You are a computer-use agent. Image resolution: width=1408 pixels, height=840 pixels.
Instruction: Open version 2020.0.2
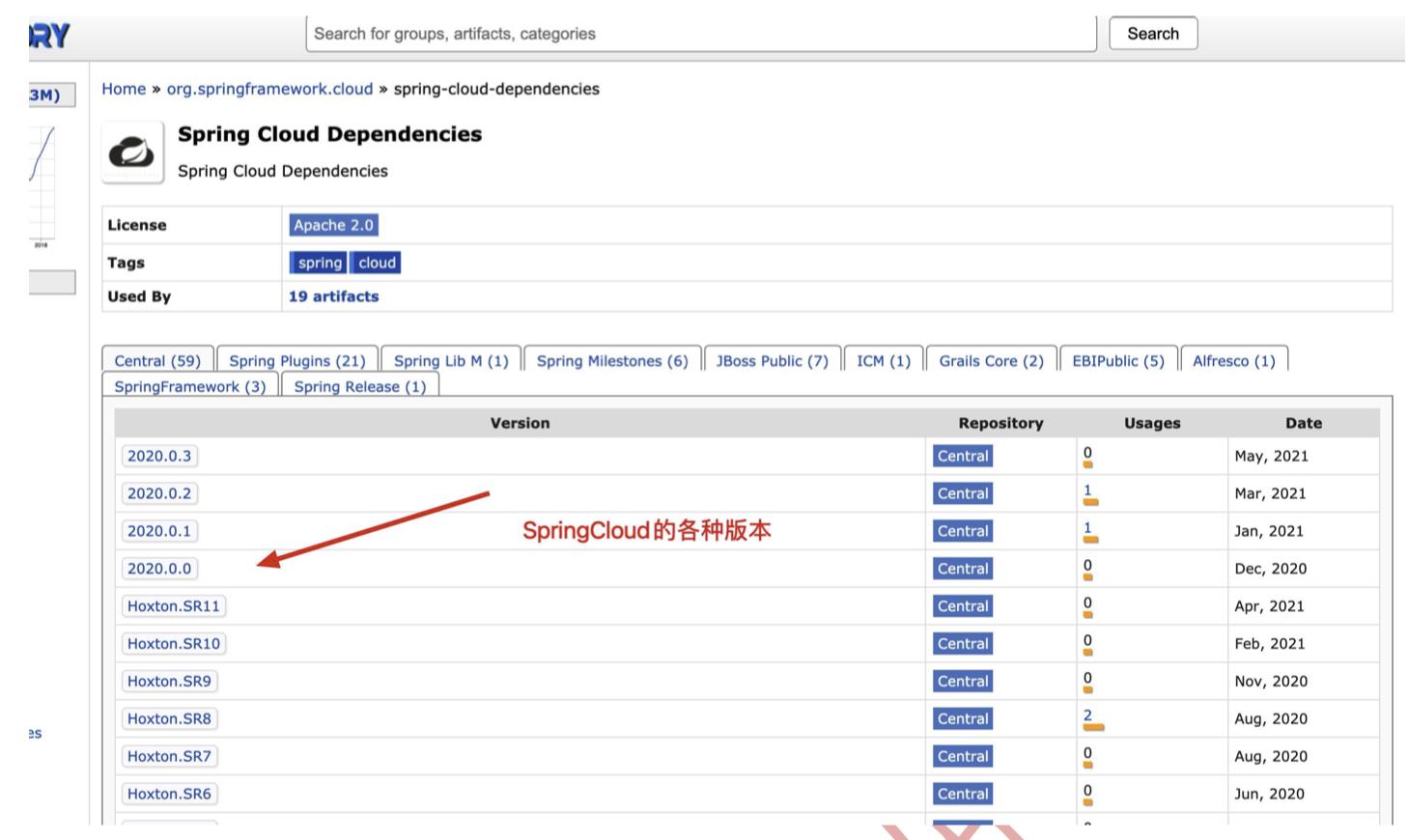pos(159,493)
